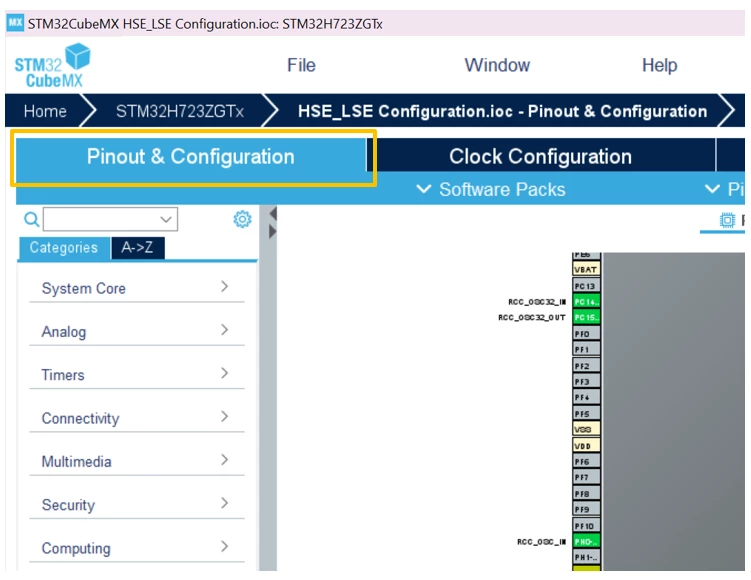
Task: Select PF4 pin
Action: coord(586,398)
